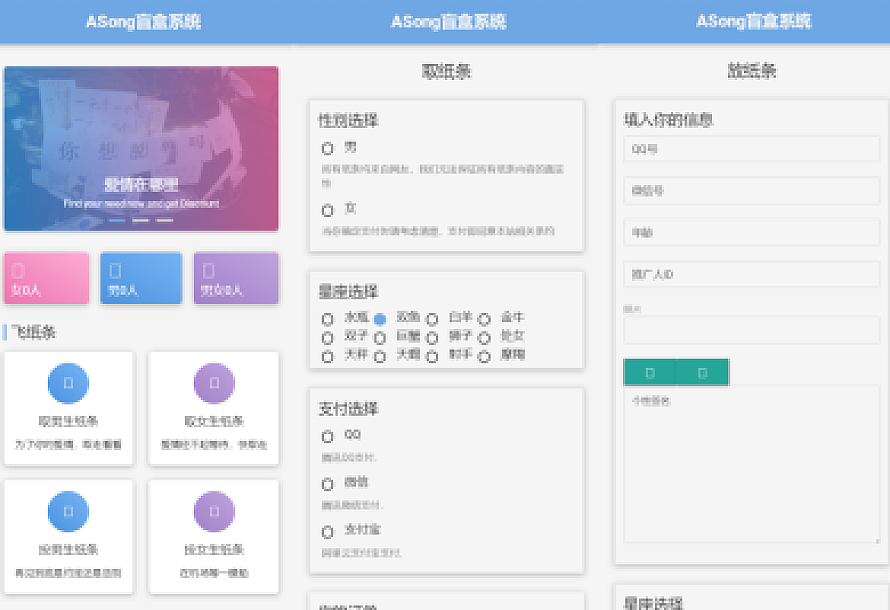This screenshot has height=610, width=890.
Task: Focus the 微信号 input field
Action: click(x=751, y=190)
